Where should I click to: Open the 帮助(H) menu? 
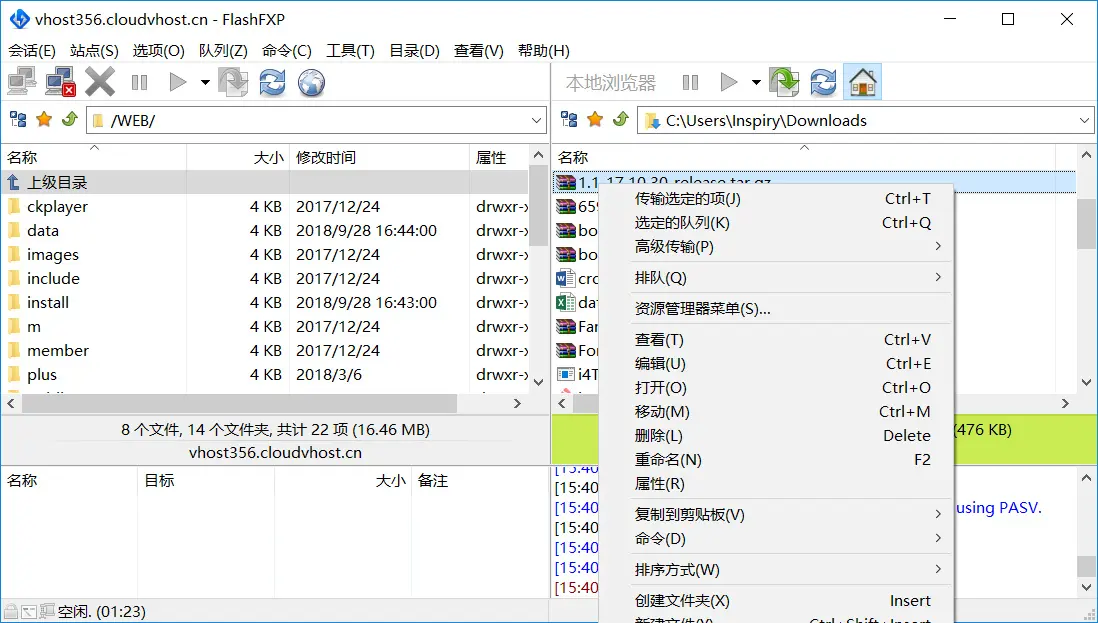click(544, 50)
